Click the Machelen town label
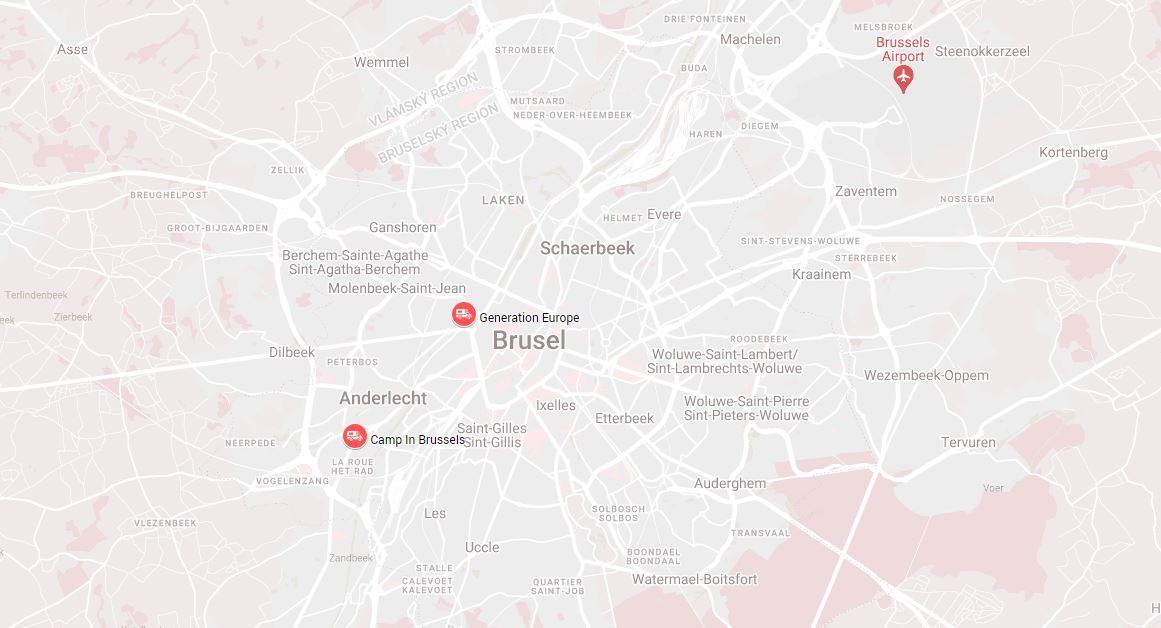Screen dimensions: 1161x628 coord(750,39)
